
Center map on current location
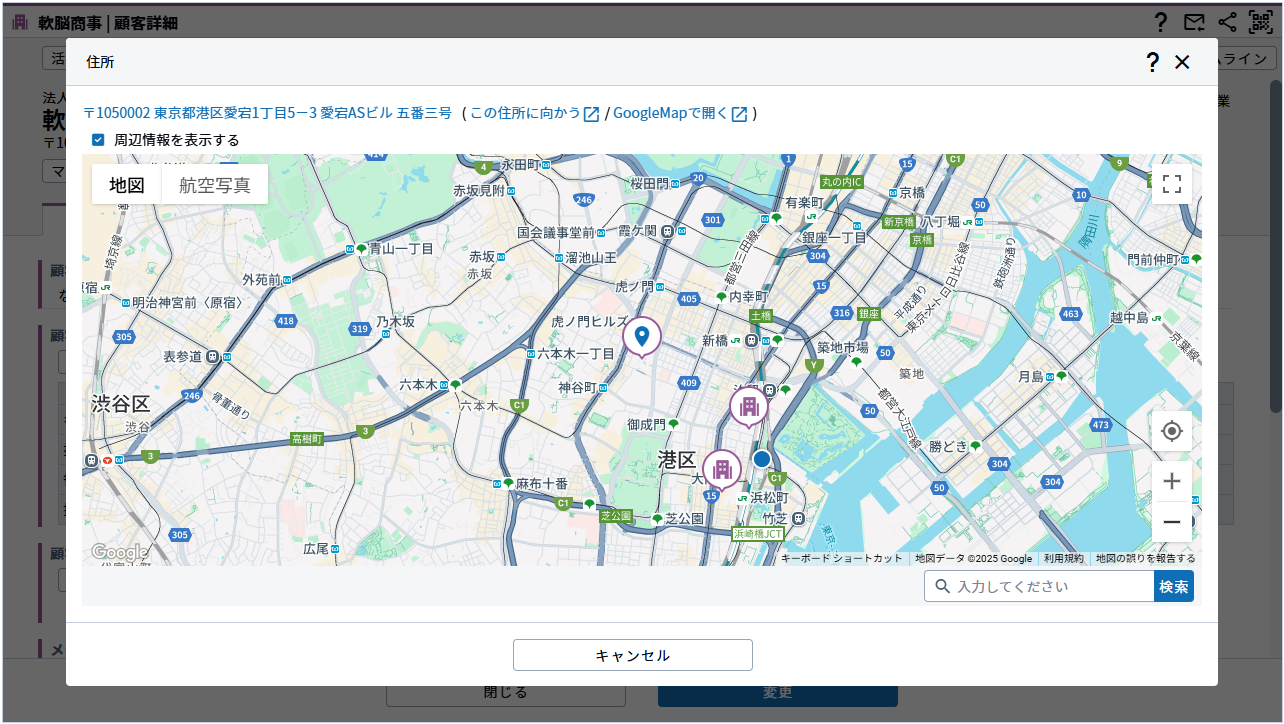tap(1172, 431)
